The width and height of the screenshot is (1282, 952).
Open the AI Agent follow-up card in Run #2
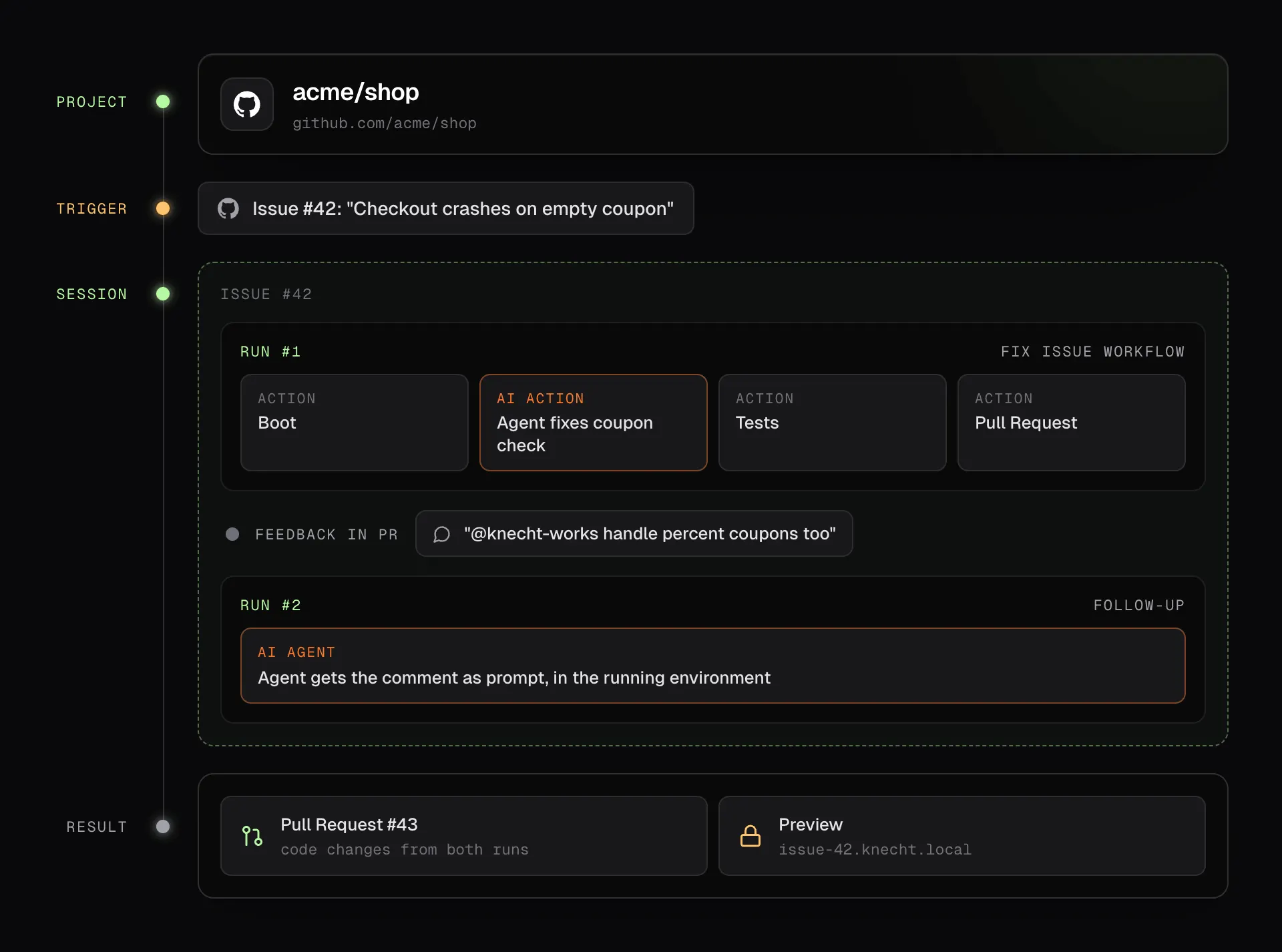pyautogui.click(x=713, y=666)
